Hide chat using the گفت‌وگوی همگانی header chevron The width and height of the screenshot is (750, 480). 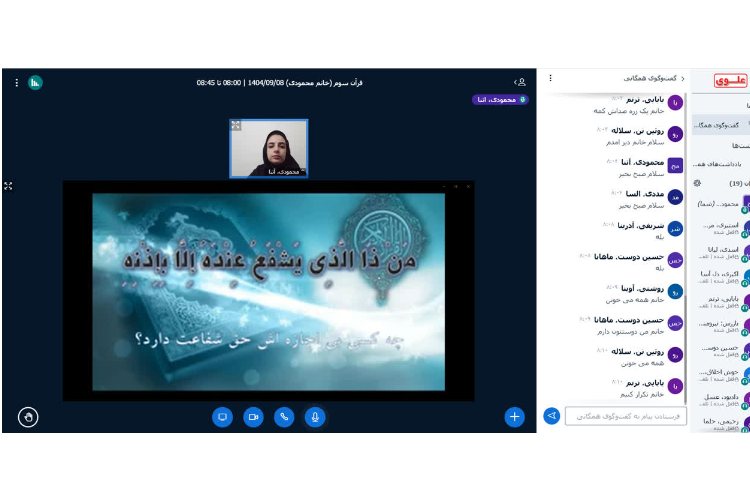(654, 78)
